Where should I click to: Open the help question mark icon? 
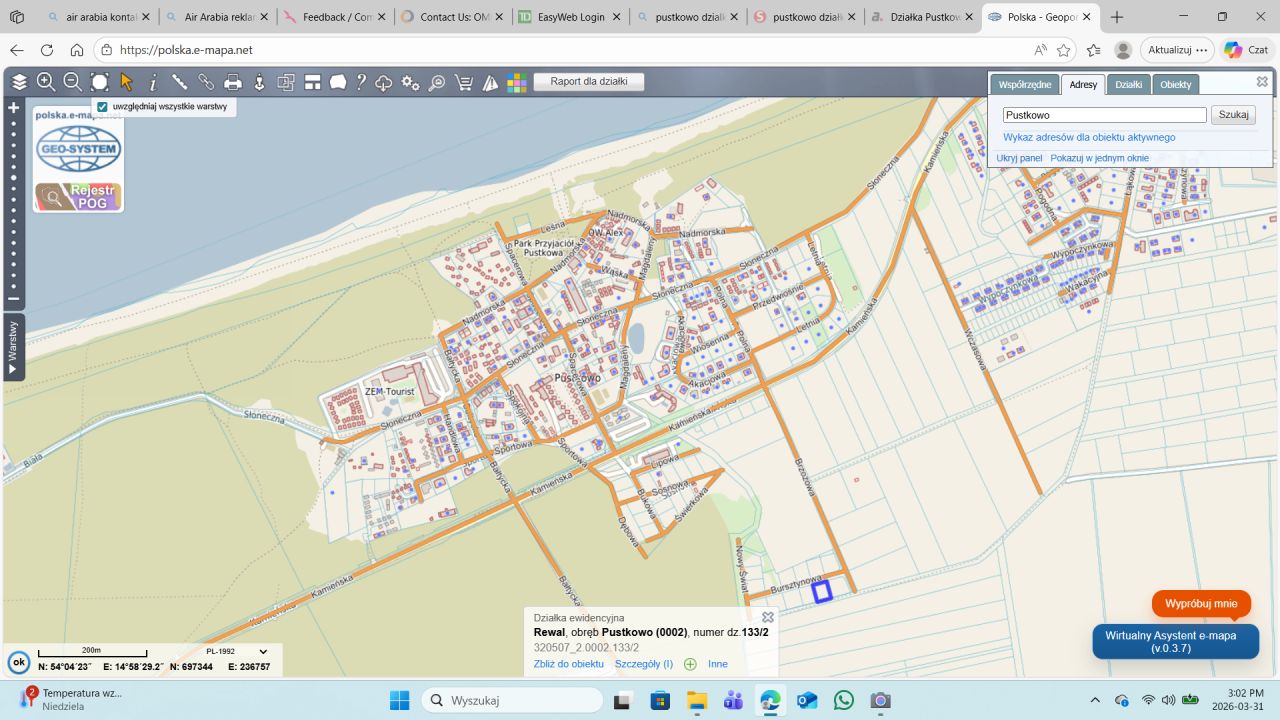pyautogui.click(x=361, y=82)
